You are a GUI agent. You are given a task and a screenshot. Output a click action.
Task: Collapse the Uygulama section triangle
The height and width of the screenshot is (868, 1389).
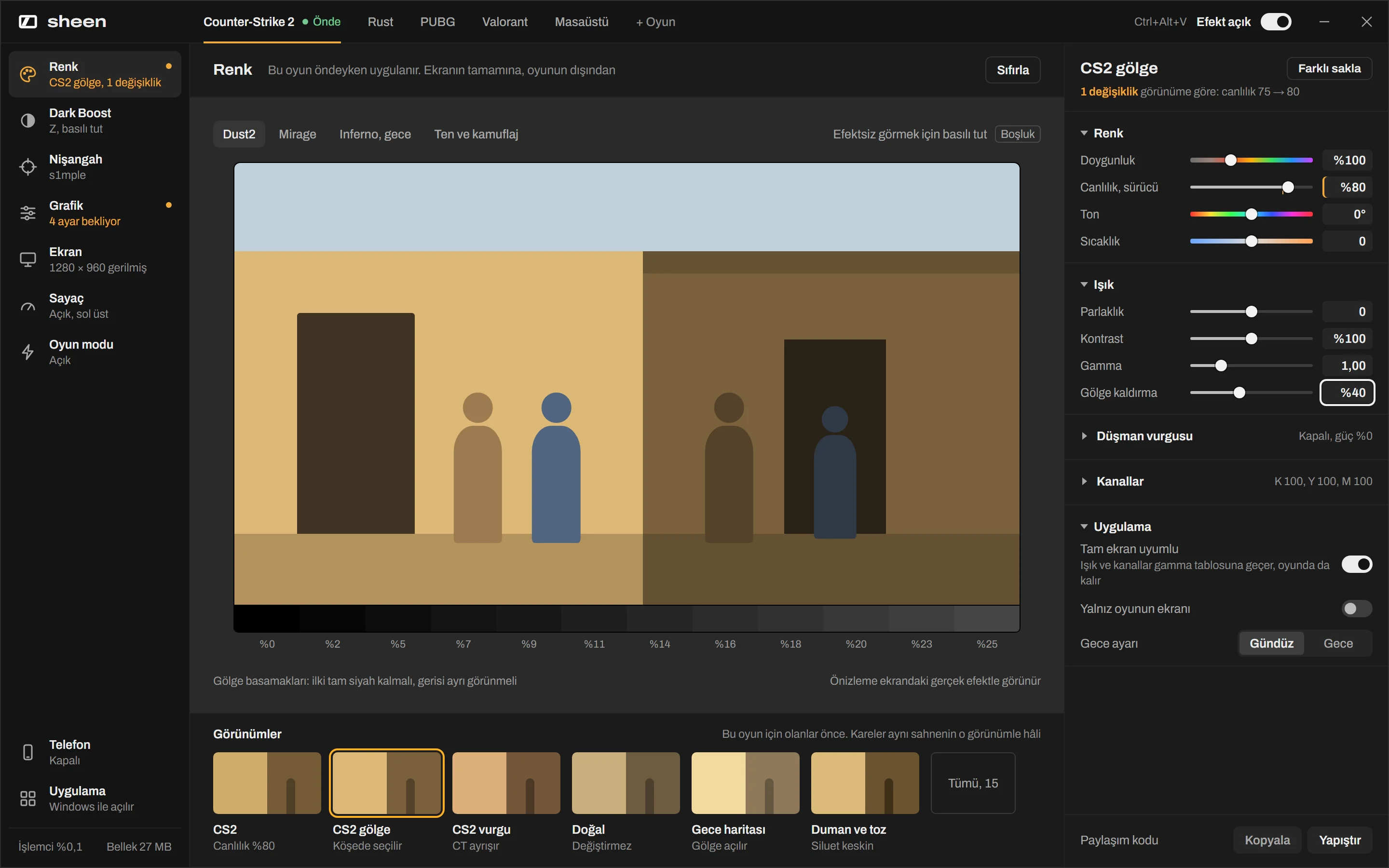(1084, 527)
